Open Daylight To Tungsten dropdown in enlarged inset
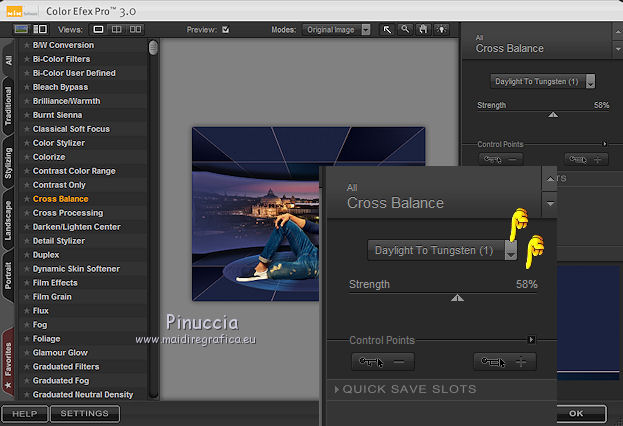The width and height of the screenshot is (623, 426). 442,250
